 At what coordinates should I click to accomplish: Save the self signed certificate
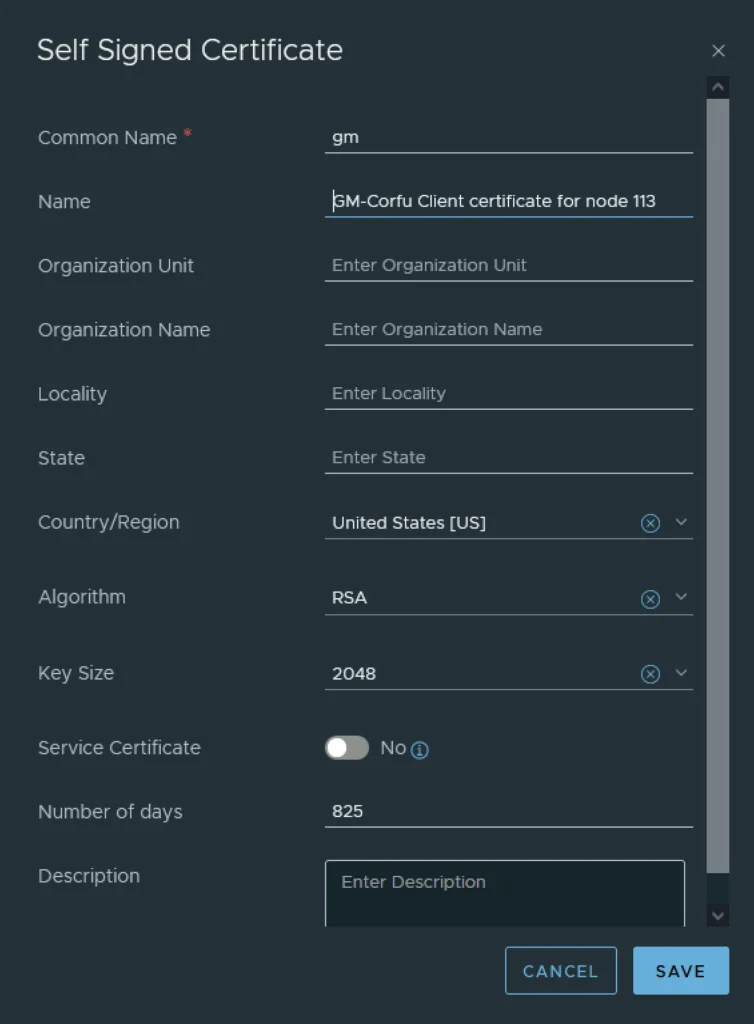coord(681,971)
